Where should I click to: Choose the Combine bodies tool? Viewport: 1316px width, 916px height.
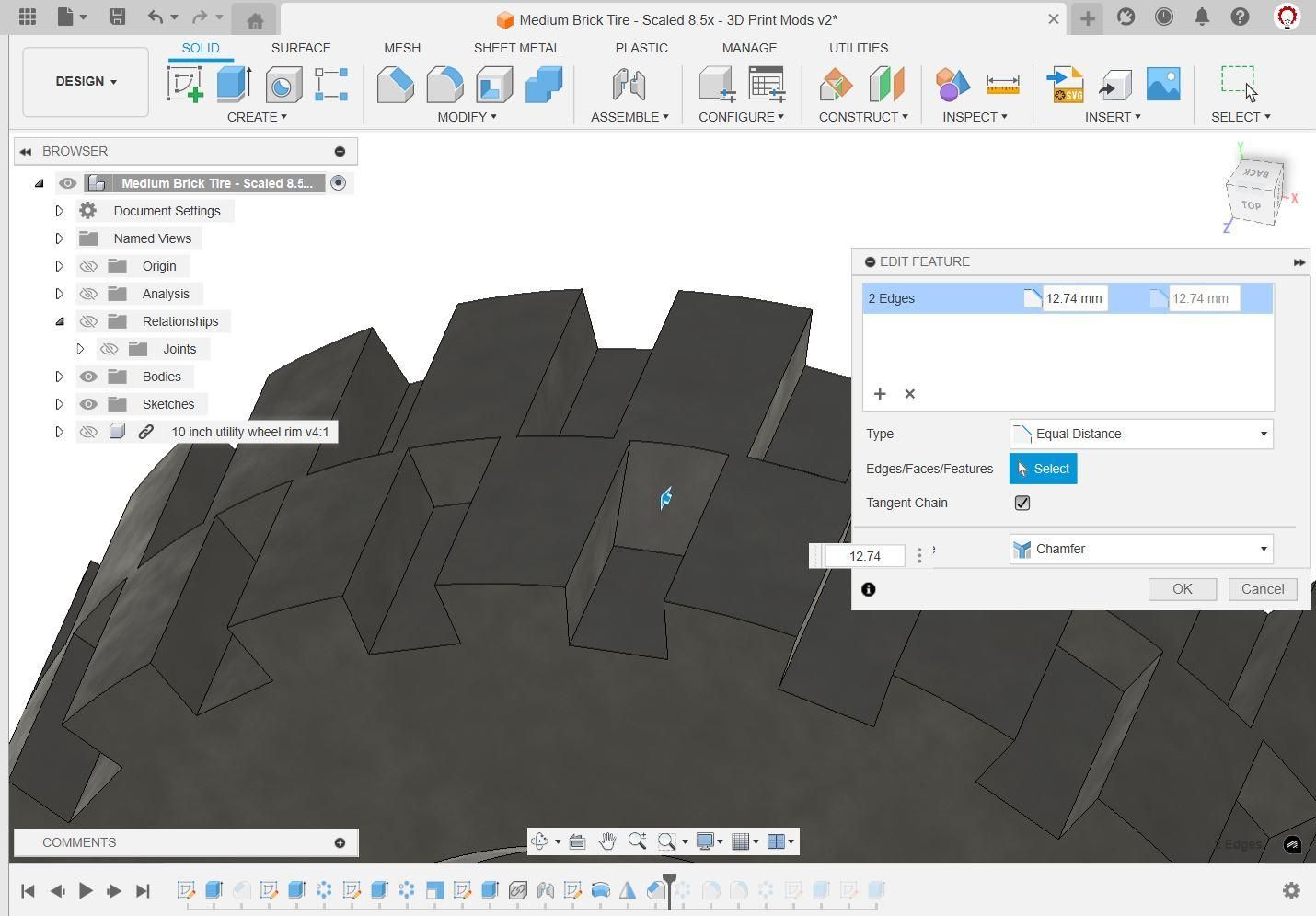click(544, 84)
